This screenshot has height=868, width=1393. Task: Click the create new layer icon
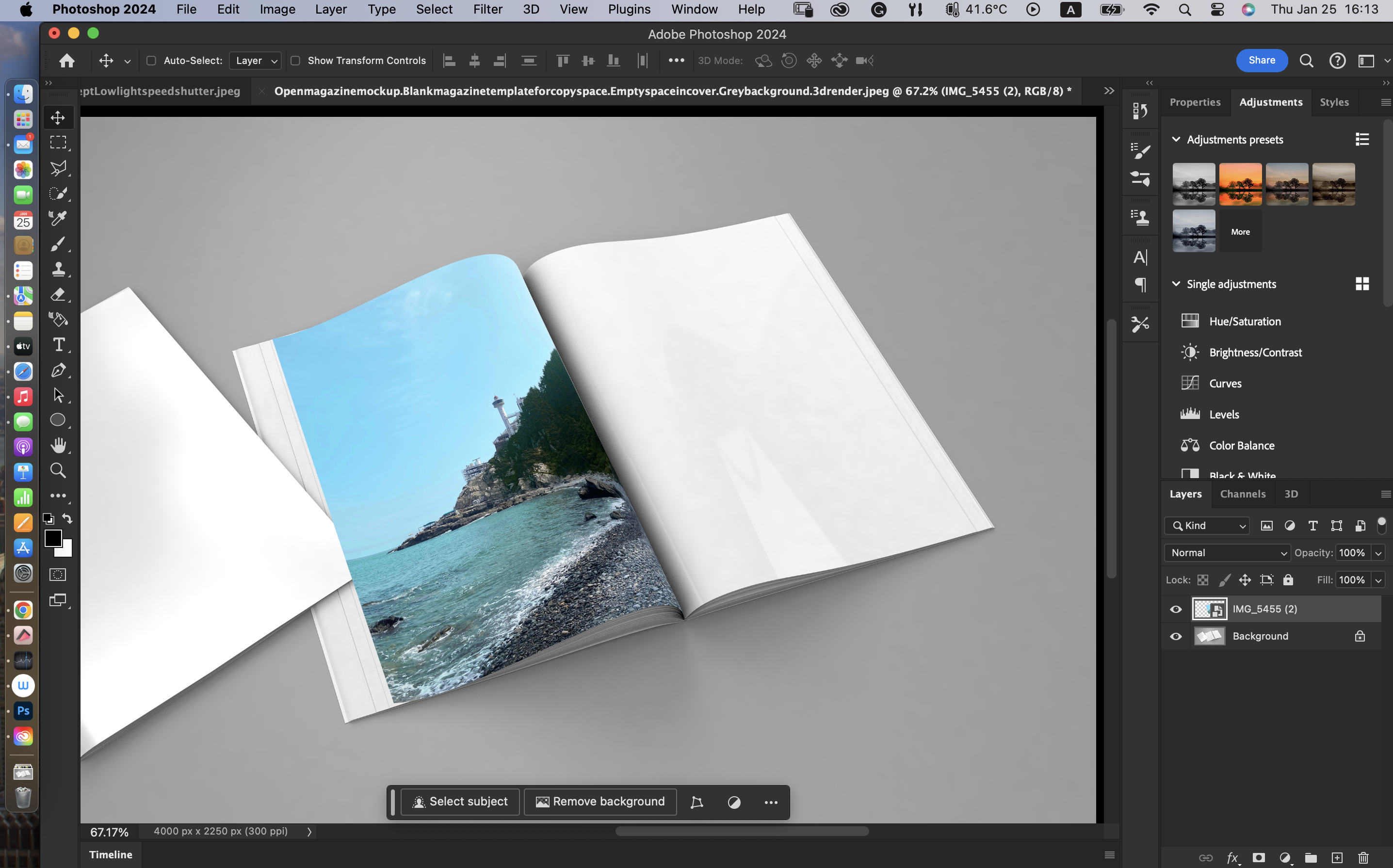click(x=1337, y=858)
